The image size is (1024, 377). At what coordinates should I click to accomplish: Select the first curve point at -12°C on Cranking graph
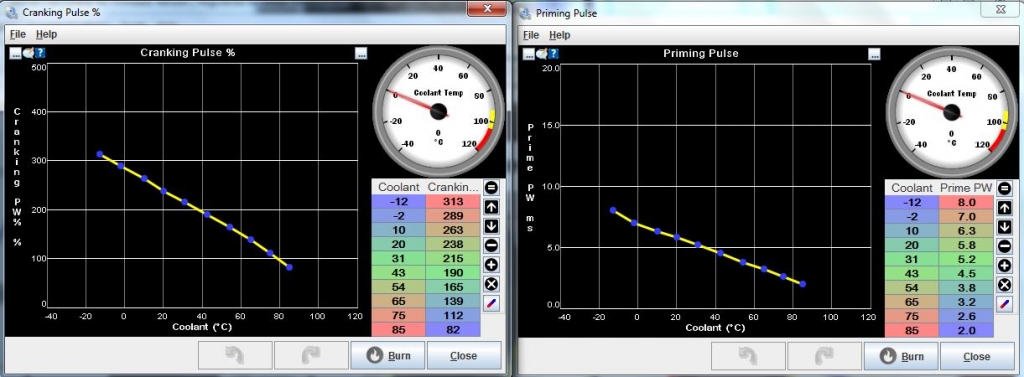click(x=100, y=154)
